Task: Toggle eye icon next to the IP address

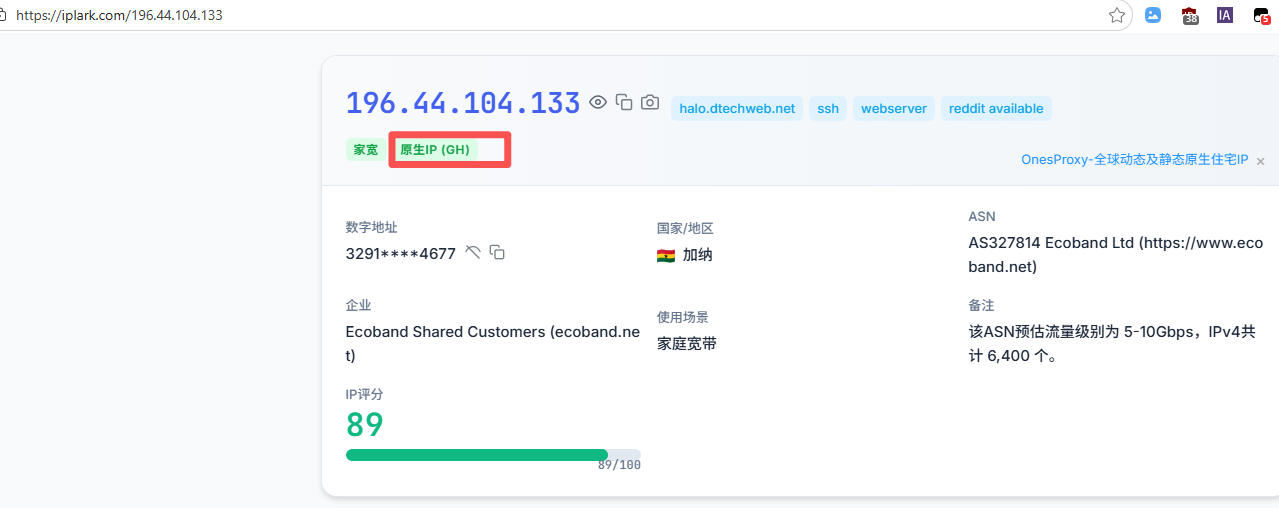Action: 598,102
